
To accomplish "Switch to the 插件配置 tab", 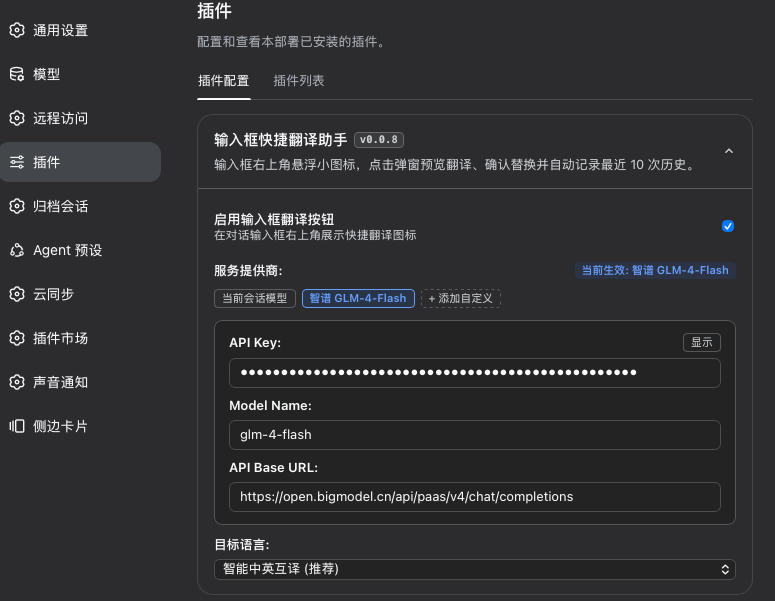I will [x=223, y=81].
